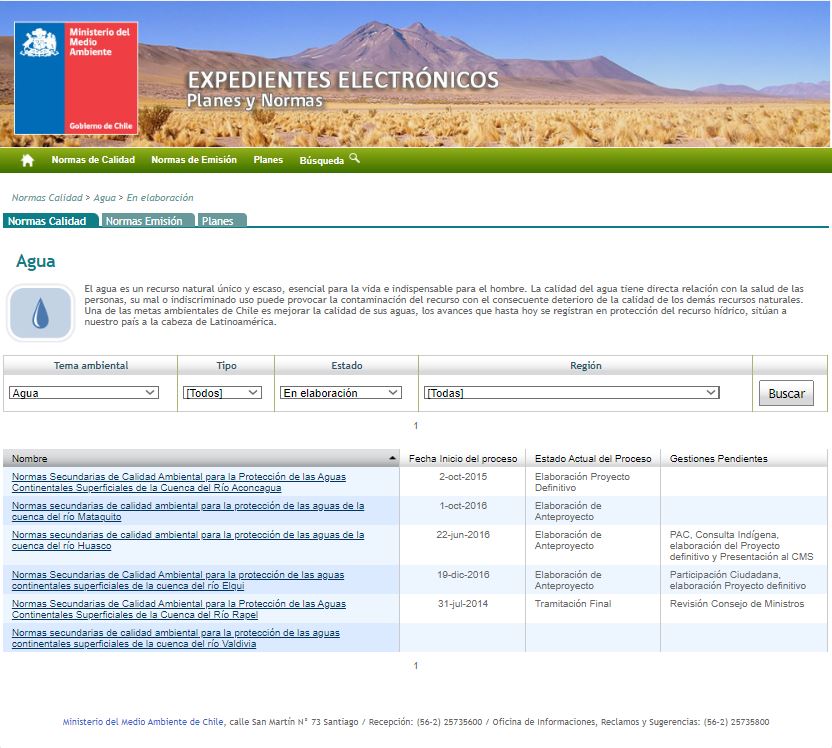
Task: Expand the Tema ambiental dropdown showing Agua
Action: (x=84, y=393)
